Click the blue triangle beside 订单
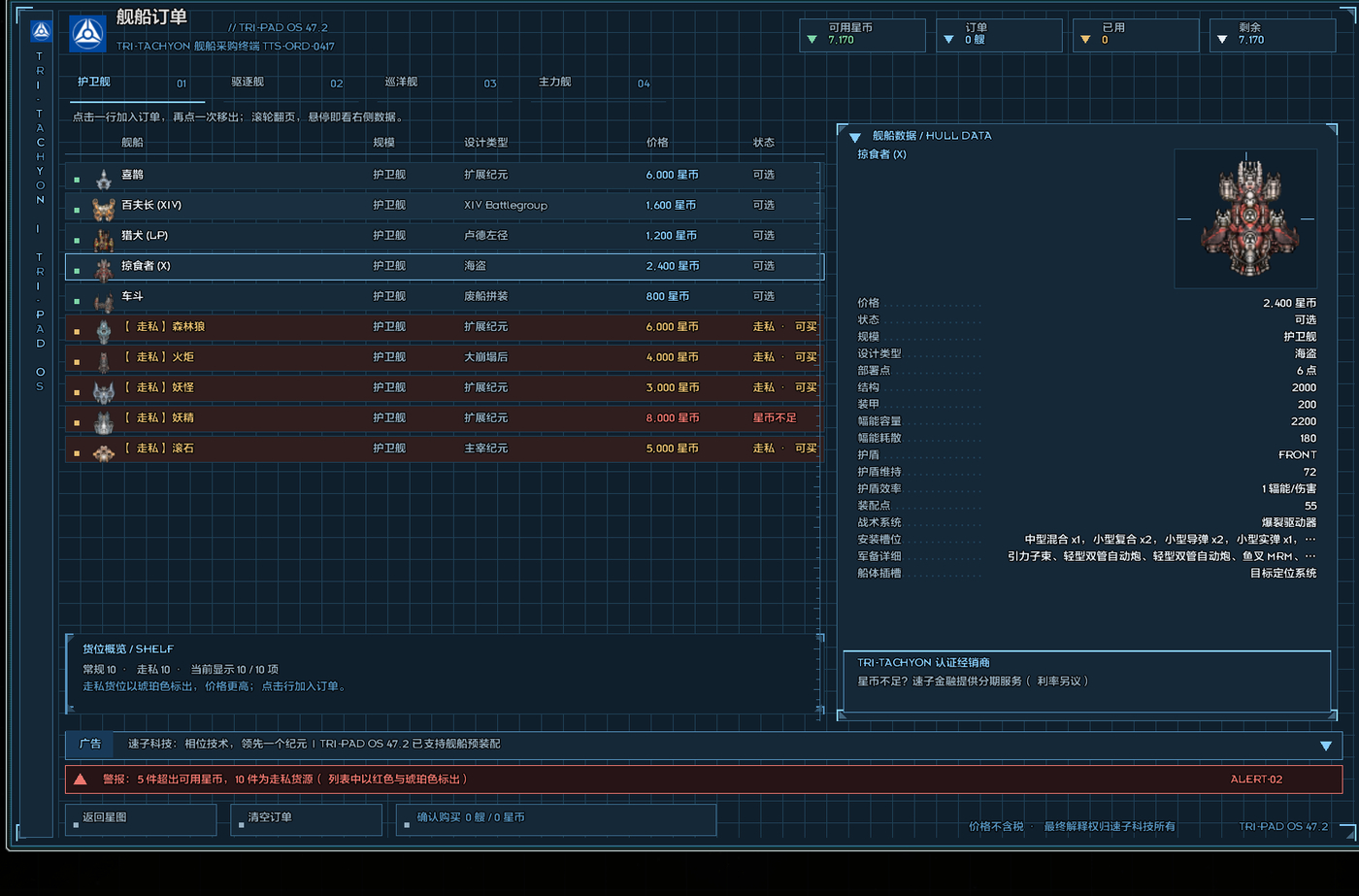Image resolution: width=1359 pixels, height=896 pixels. (x=949, y=40)
